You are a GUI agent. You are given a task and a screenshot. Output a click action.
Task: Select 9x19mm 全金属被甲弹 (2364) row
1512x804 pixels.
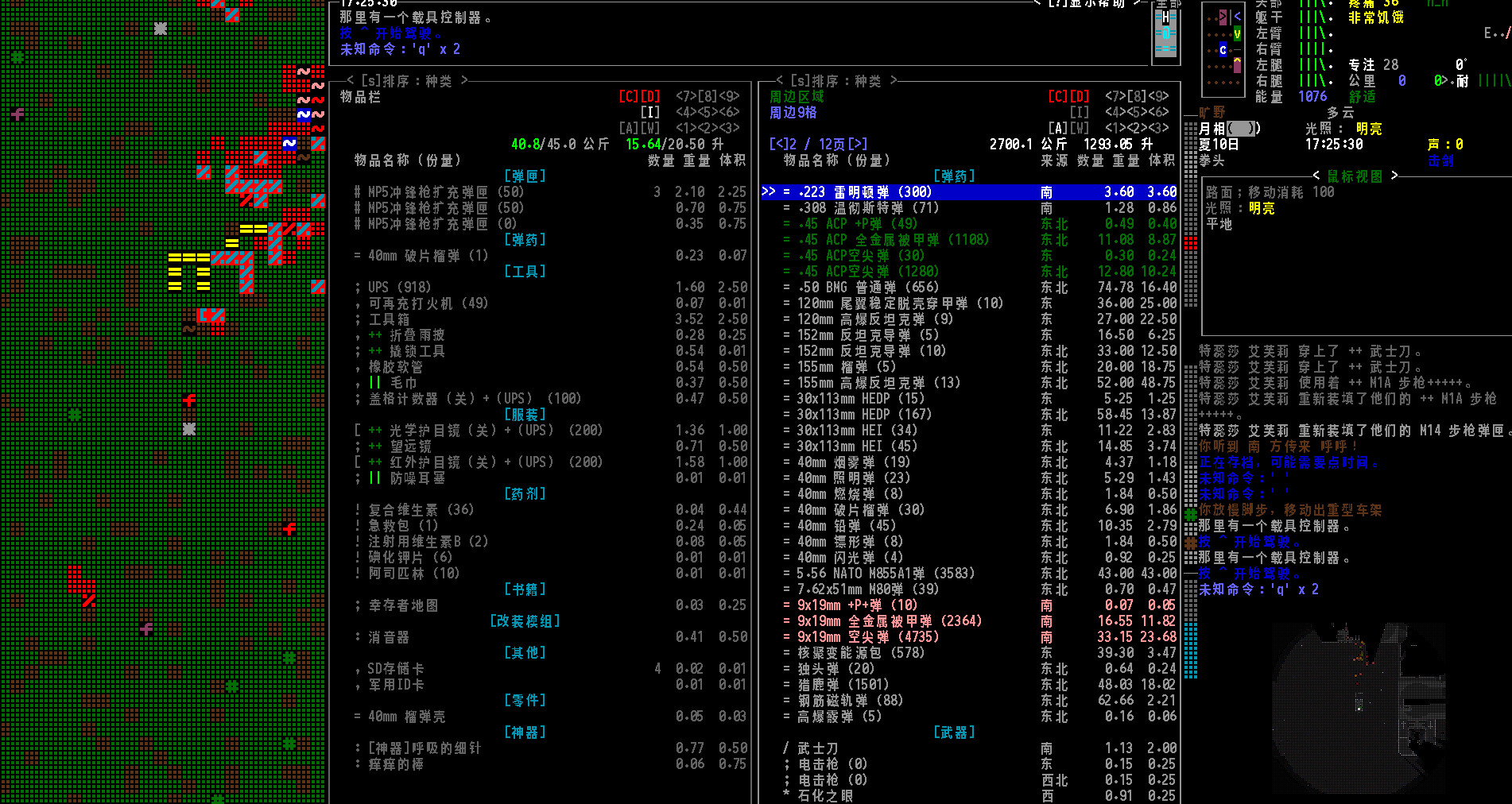[x=968, y=621]
